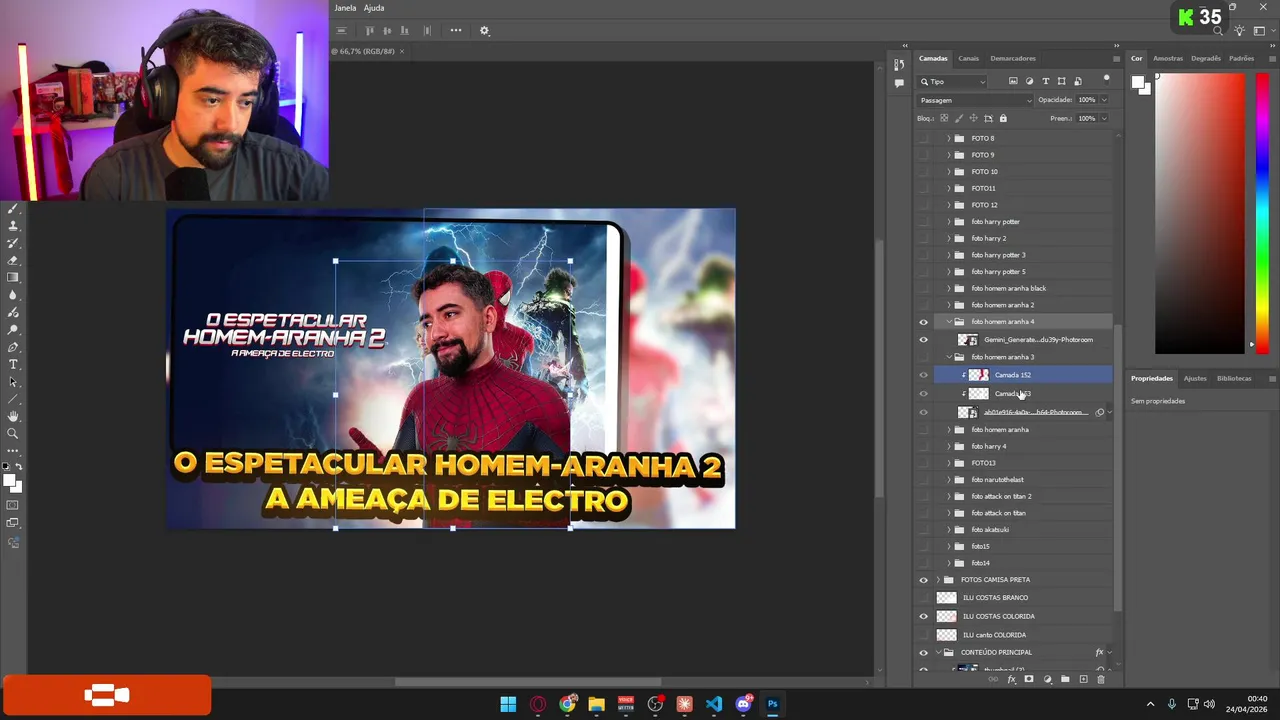Screen dimensions: 1280x720
Task: Hide CONTEÚDO PRINCIPAL group
Action: click(923, 652)
